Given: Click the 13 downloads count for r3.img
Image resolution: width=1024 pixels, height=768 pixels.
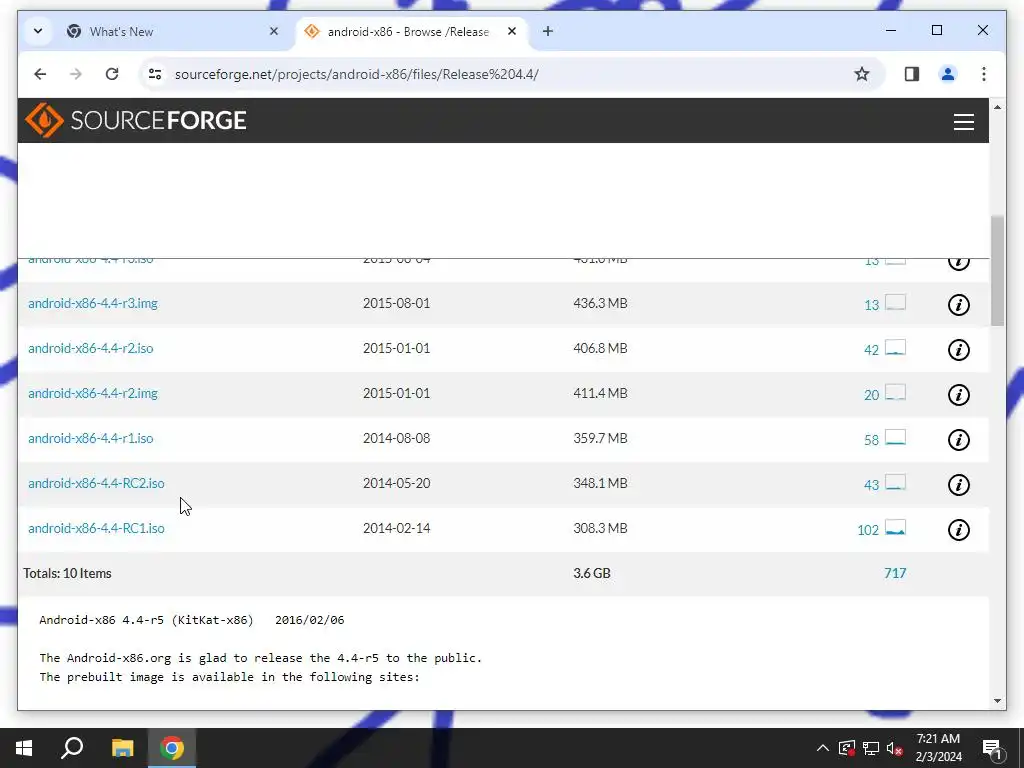Looking at the screenshot, I should (x=871, y=305).
